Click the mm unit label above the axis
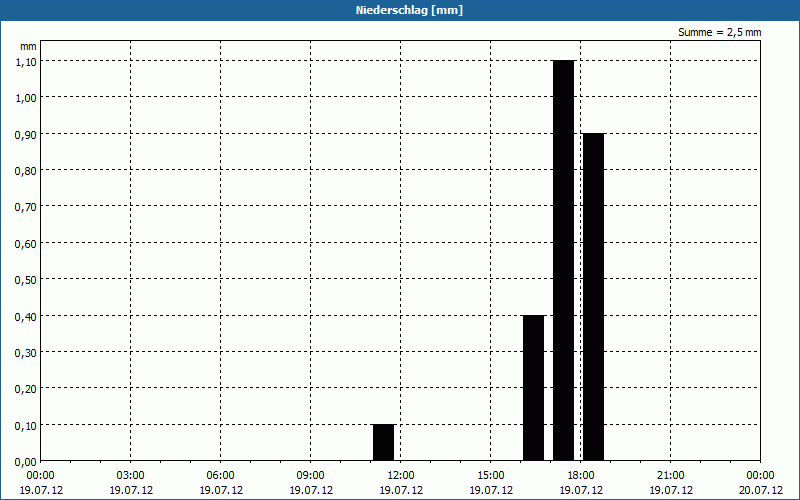800x500 pixels. coord(29,46)
